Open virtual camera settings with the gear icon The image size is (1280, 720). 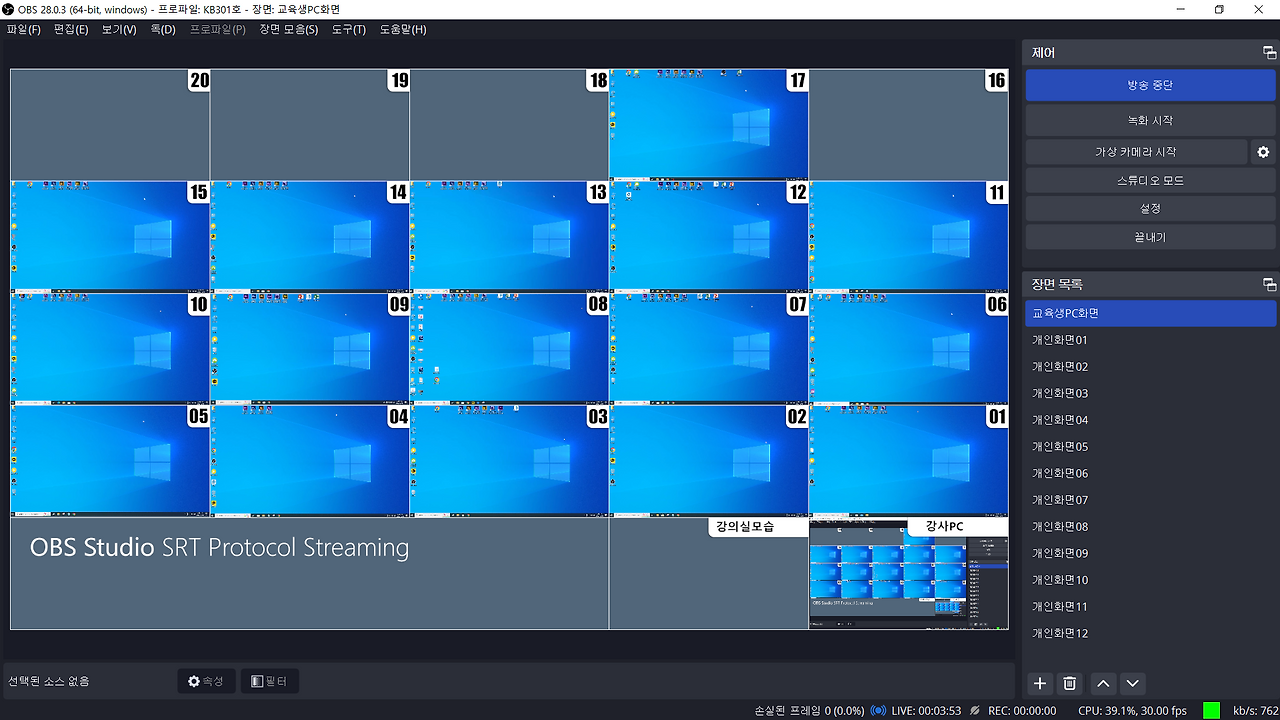(x=1263, y=151)
